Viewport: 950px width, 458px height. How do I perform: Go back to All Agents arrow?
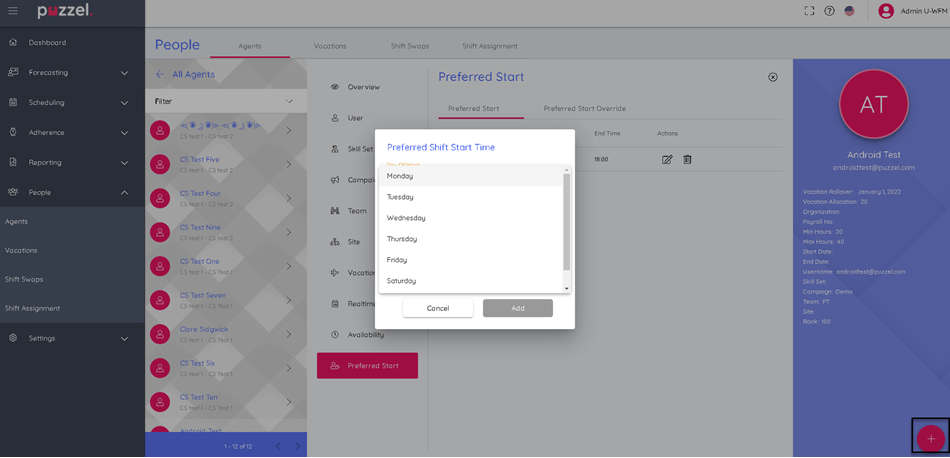(160, 74)
